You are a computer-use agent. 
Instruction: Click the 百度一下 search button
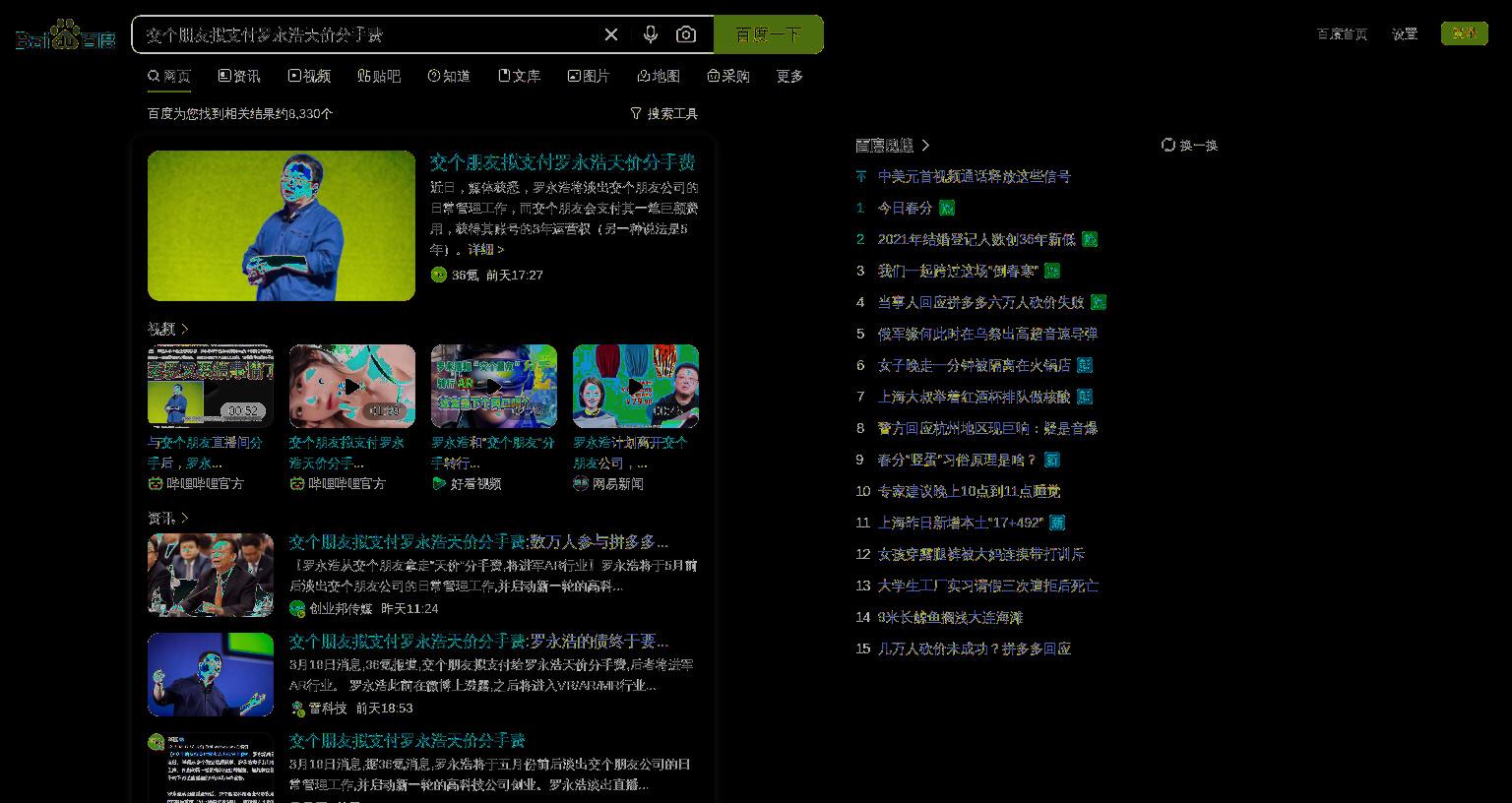(x=768, y=34)
